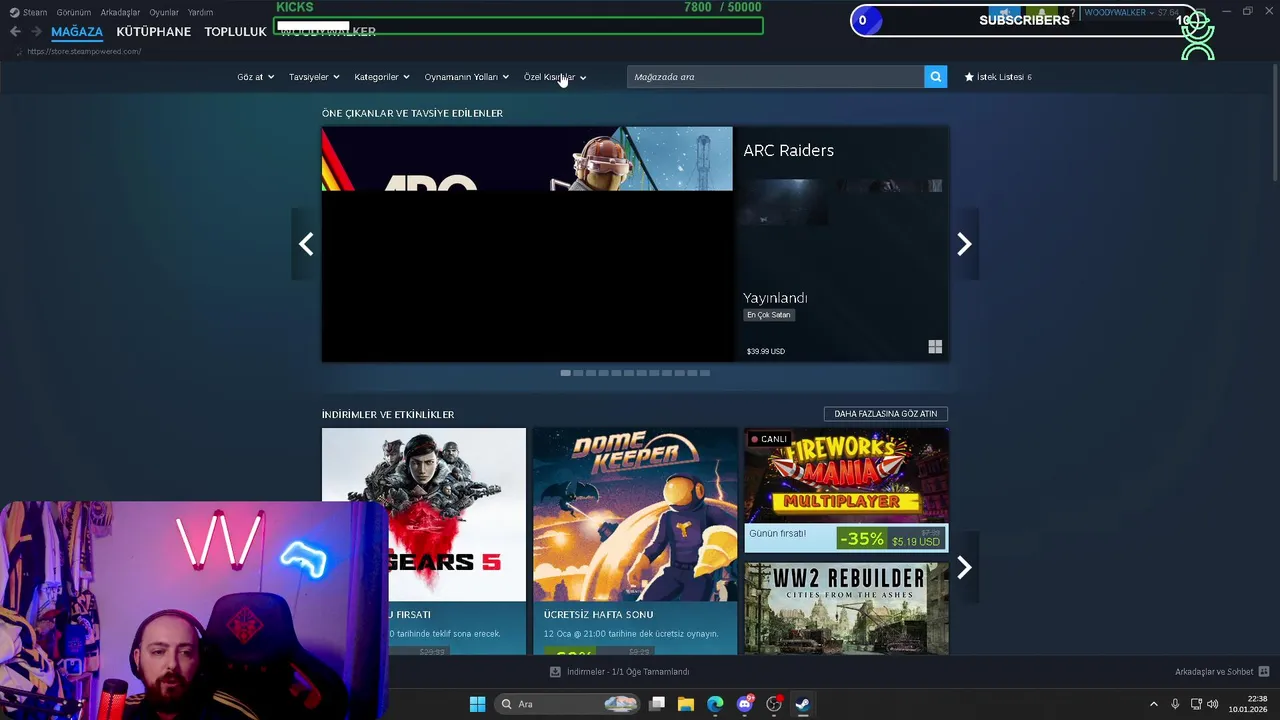Show hidden tray icons chevron

click(1153, 704)
